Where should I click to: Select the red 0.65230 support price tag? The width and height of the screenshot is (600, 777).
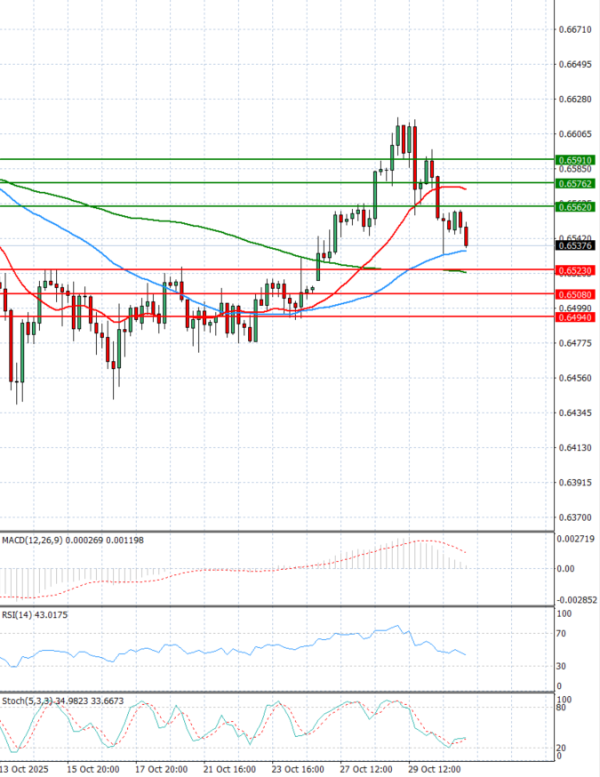(574, 271)
